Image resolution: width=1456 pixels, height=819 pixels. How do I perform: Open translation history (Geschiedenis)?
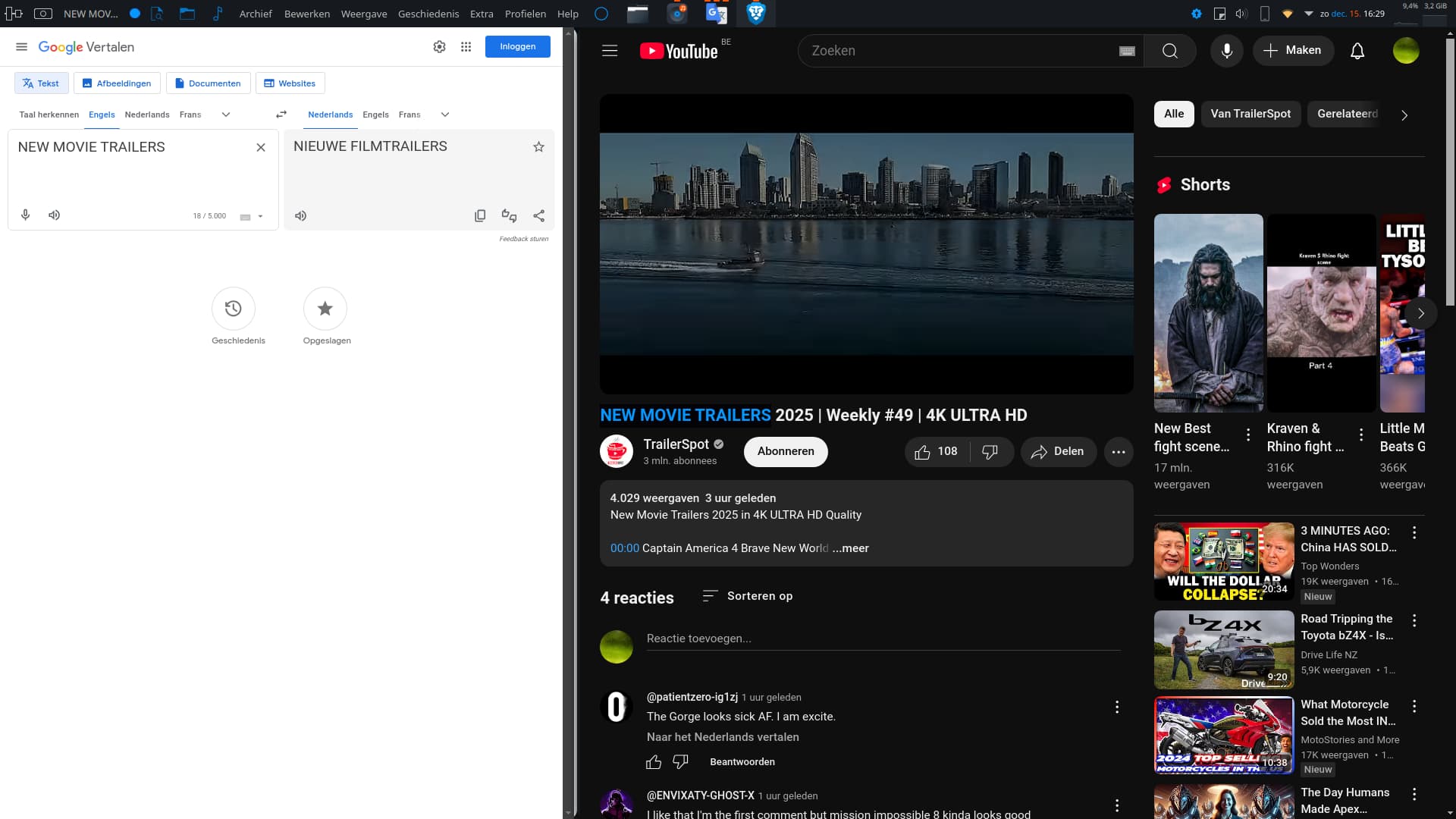click(x=234, y=309)
